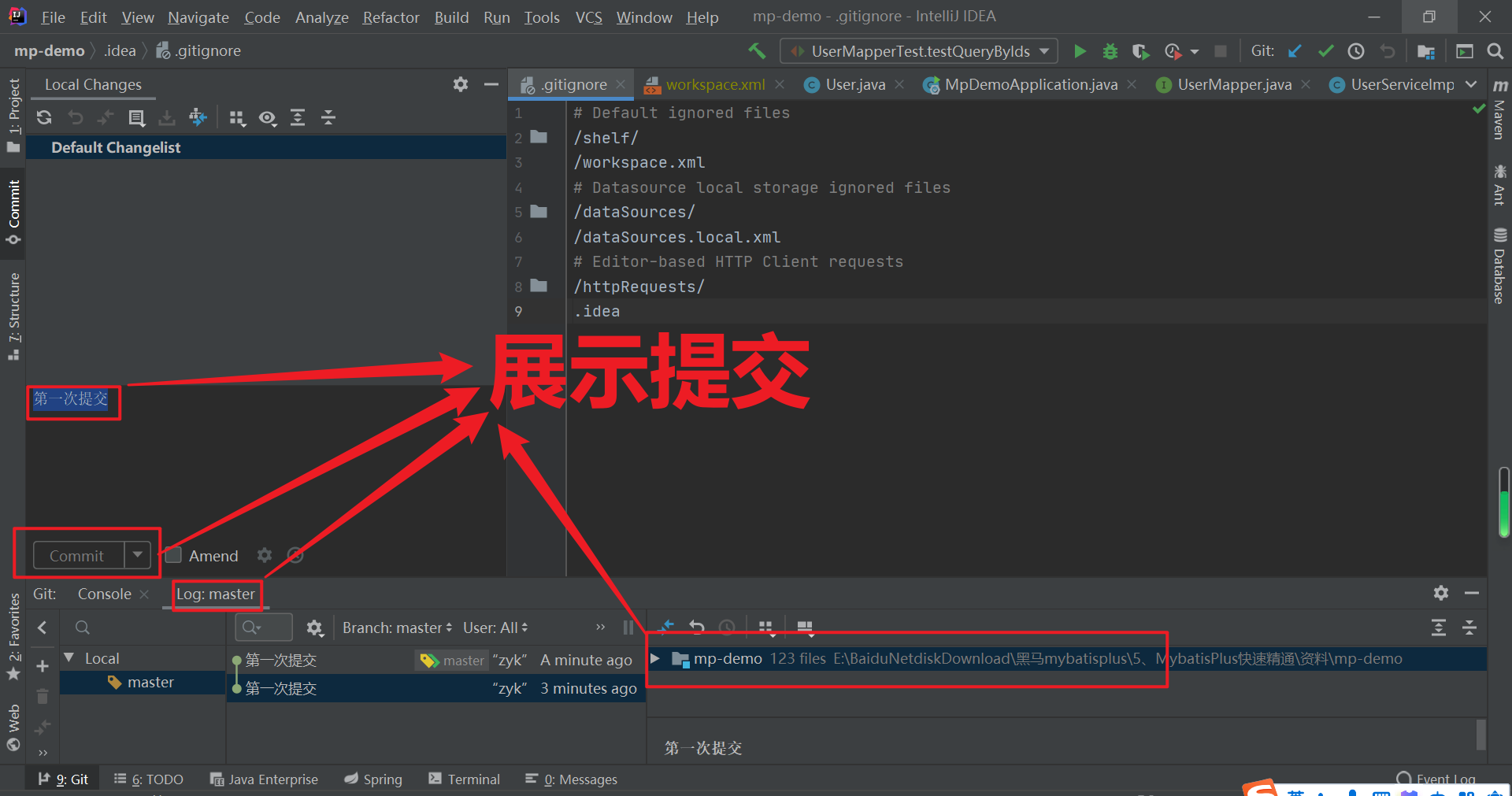Click Git update project arrow icon
This screenshot has width=1512, height=796.
1295,51
